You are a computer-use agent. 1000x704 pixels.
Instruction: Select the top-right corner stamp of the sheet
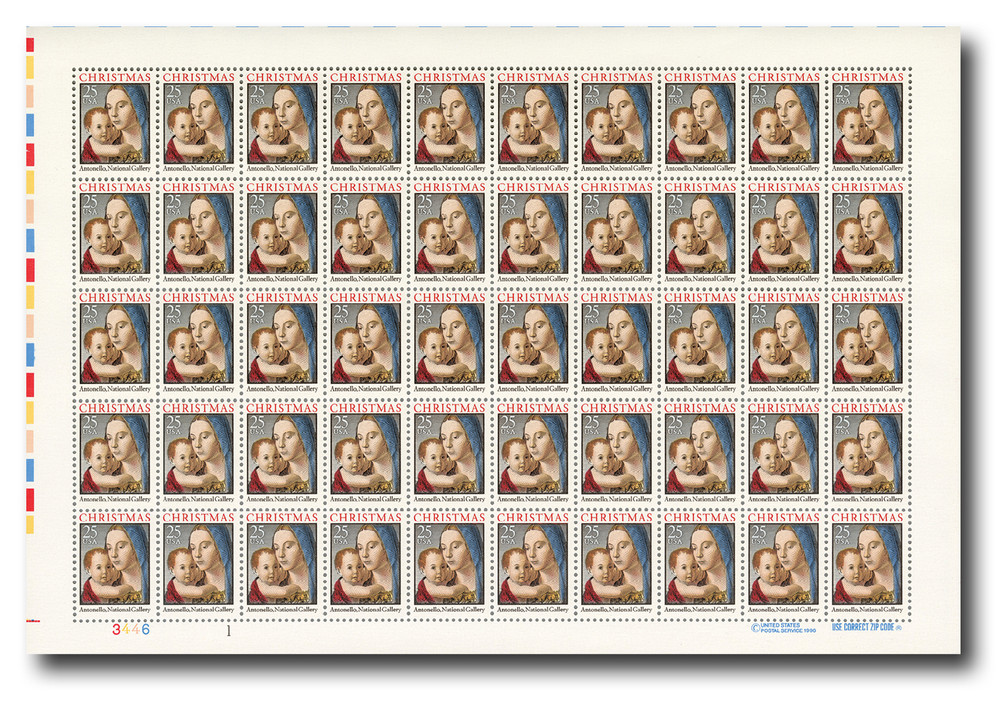coord(867,122)
